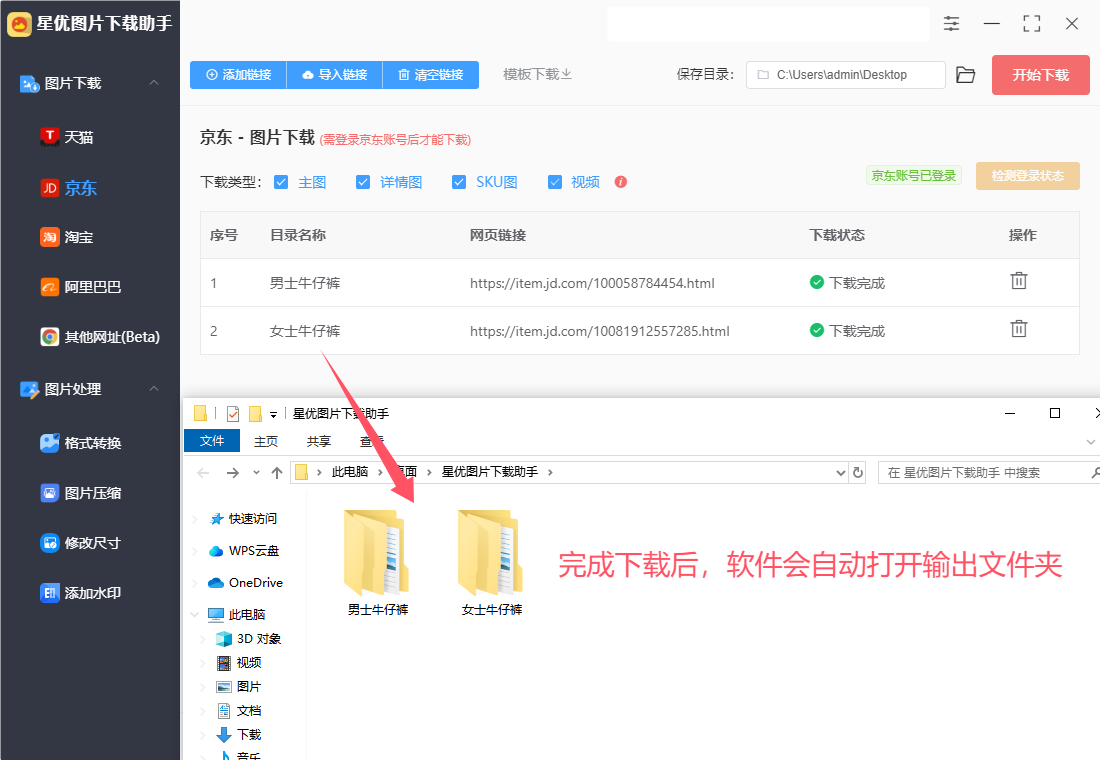The width and height of the screenshot is (1100, 760).
Task: Select 图片 in Explorer navigation pane
Action: 239,686
